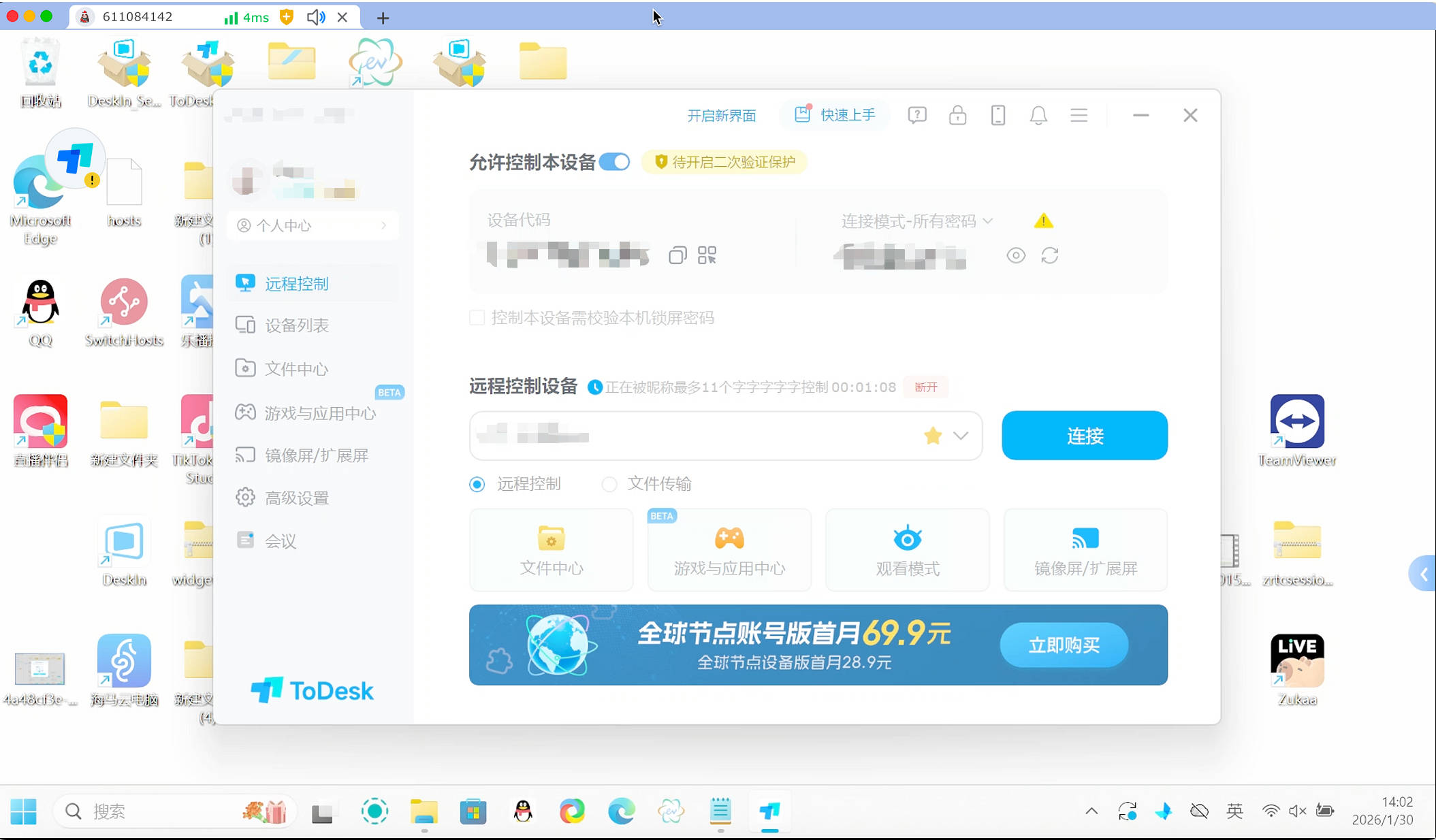The image size is (1436, 840).
Task: Copy the device code with copy icon
Action: point(677,256)
